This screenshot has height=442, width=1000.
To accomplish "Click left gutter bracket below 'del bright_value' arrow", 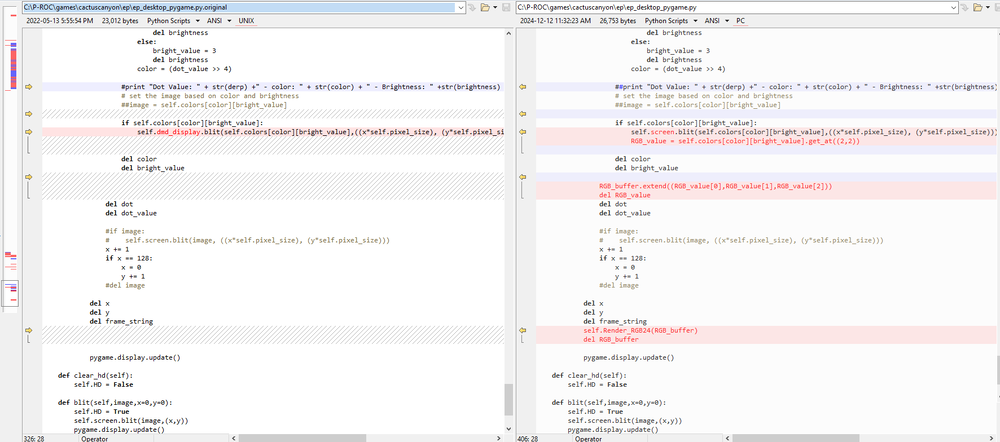I will click(x=28, y=189).
